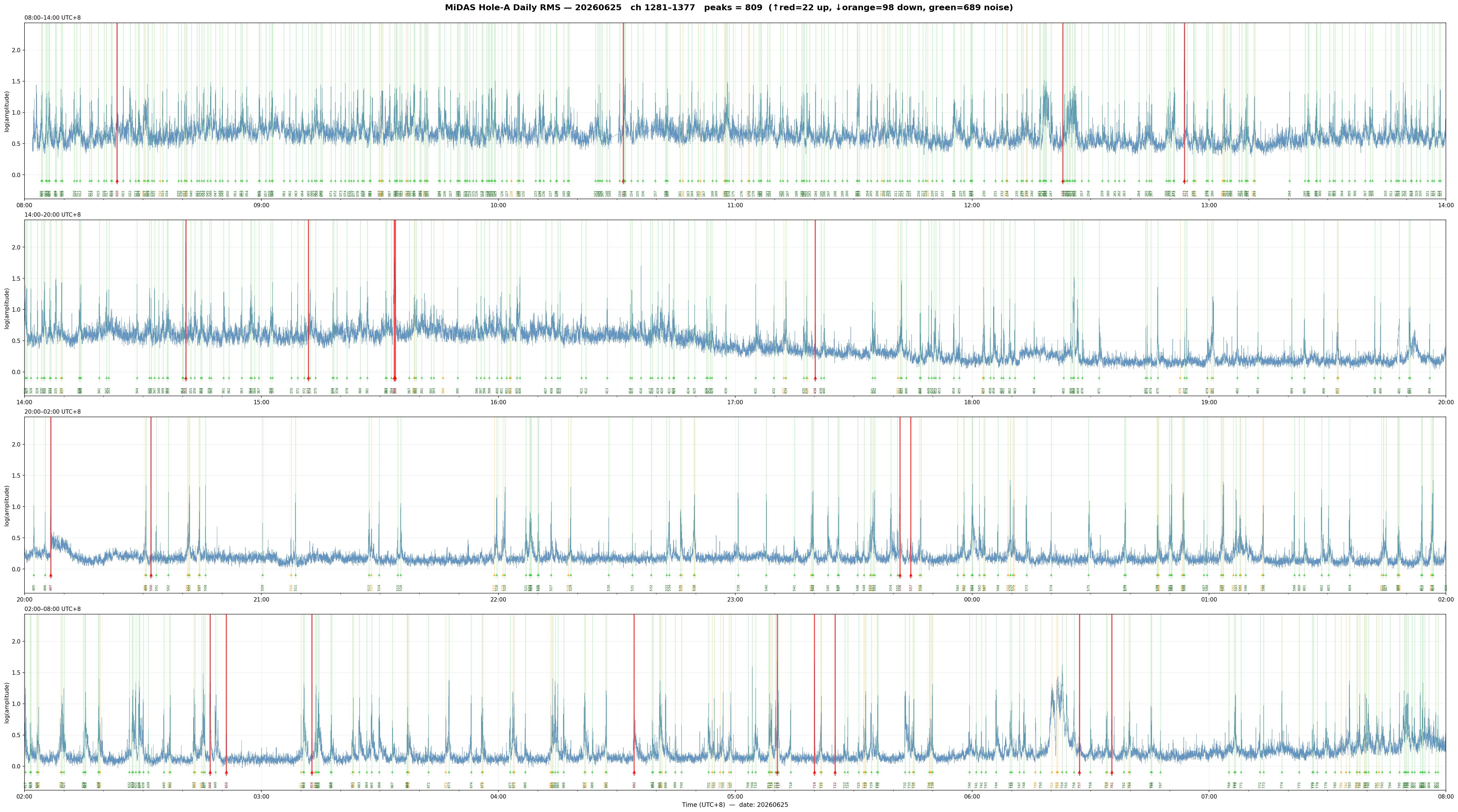Click the 11:00 time tick label
Screen dimensions: 1458x812
pyautogui.click(x=735, y=205)
